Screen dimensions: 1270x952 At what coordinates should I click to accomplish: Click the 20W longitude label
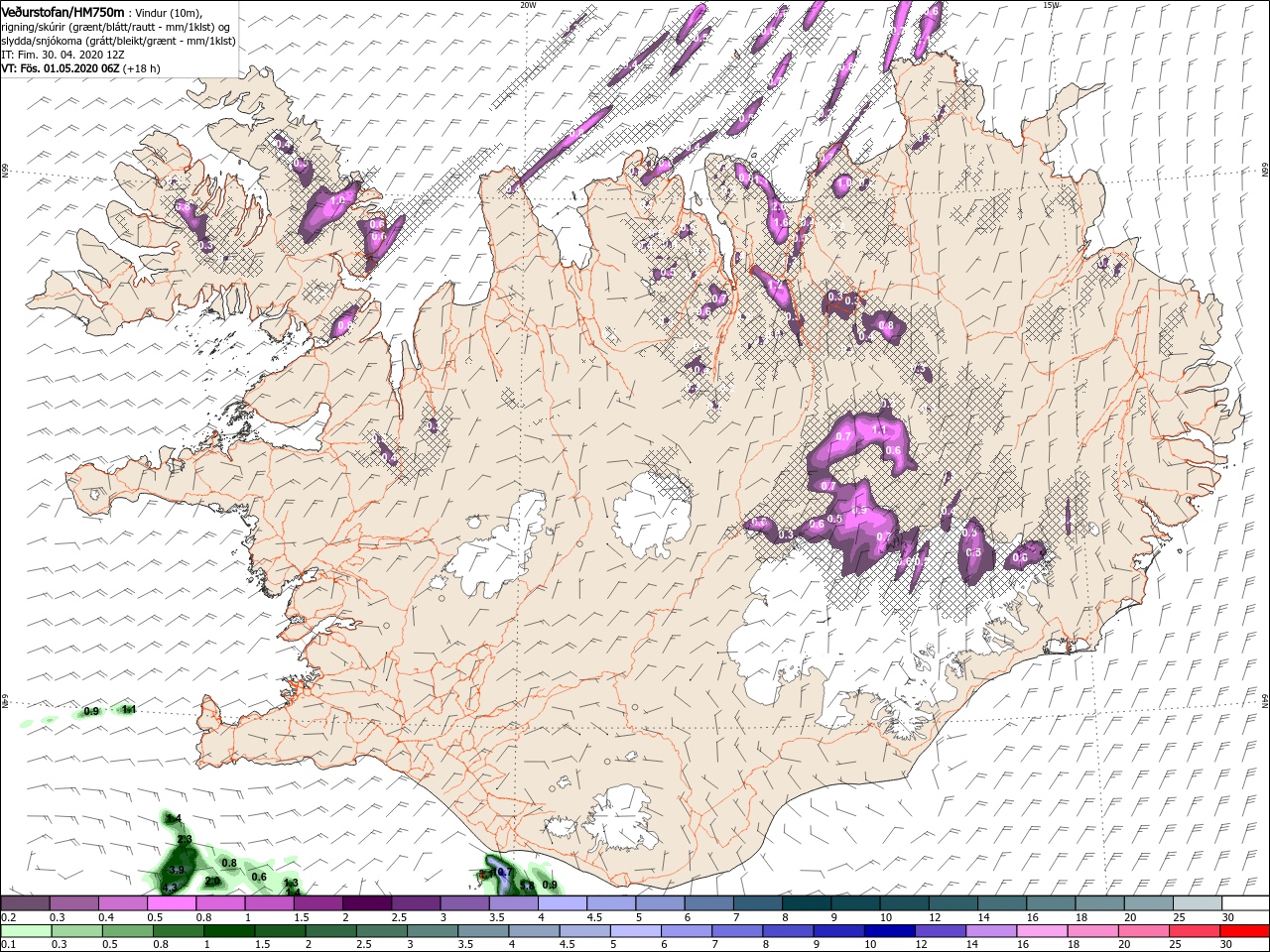(528, 4)
